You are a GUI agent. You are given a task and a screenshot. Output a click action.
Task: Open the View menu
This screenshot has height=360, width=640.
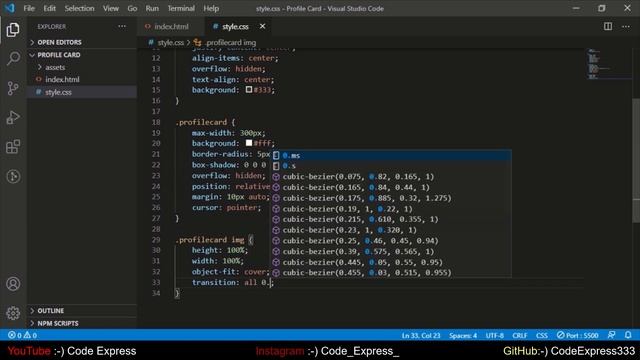(111, 8)
